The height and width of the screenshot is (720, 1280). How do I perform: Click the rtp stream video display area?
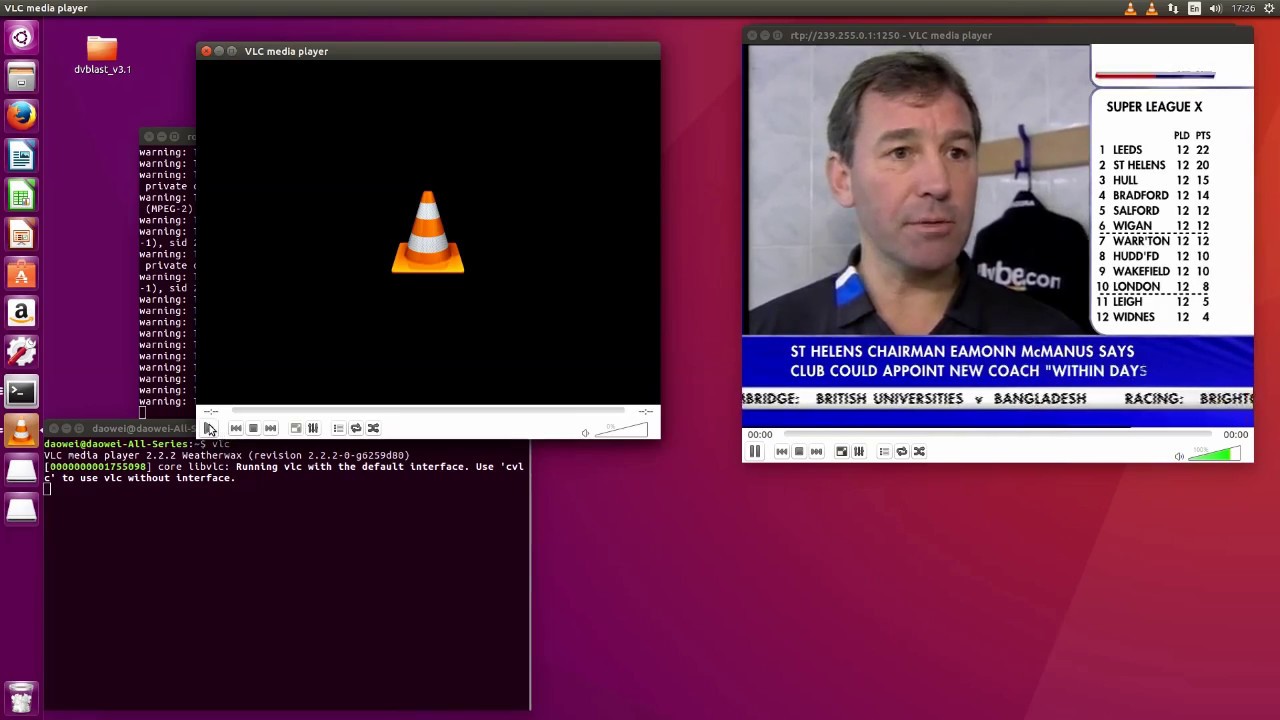pyautogui.click(x=997, y=235)
